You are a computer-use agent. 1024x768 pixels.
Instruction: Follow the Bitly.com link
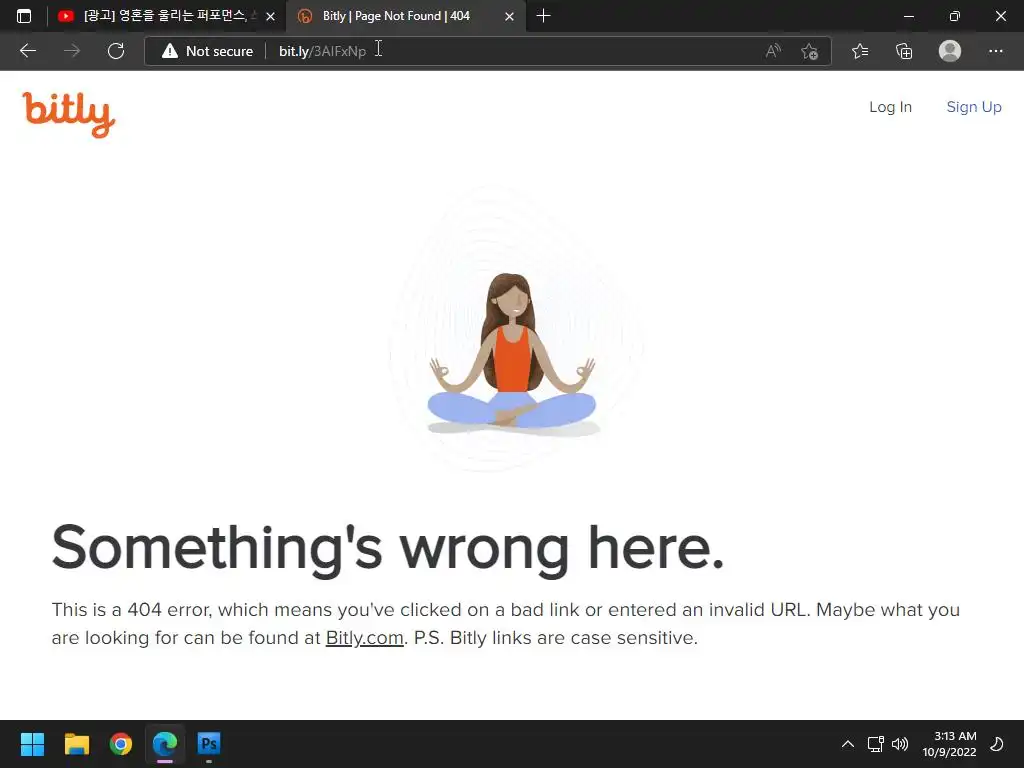[x=364, y=637]
